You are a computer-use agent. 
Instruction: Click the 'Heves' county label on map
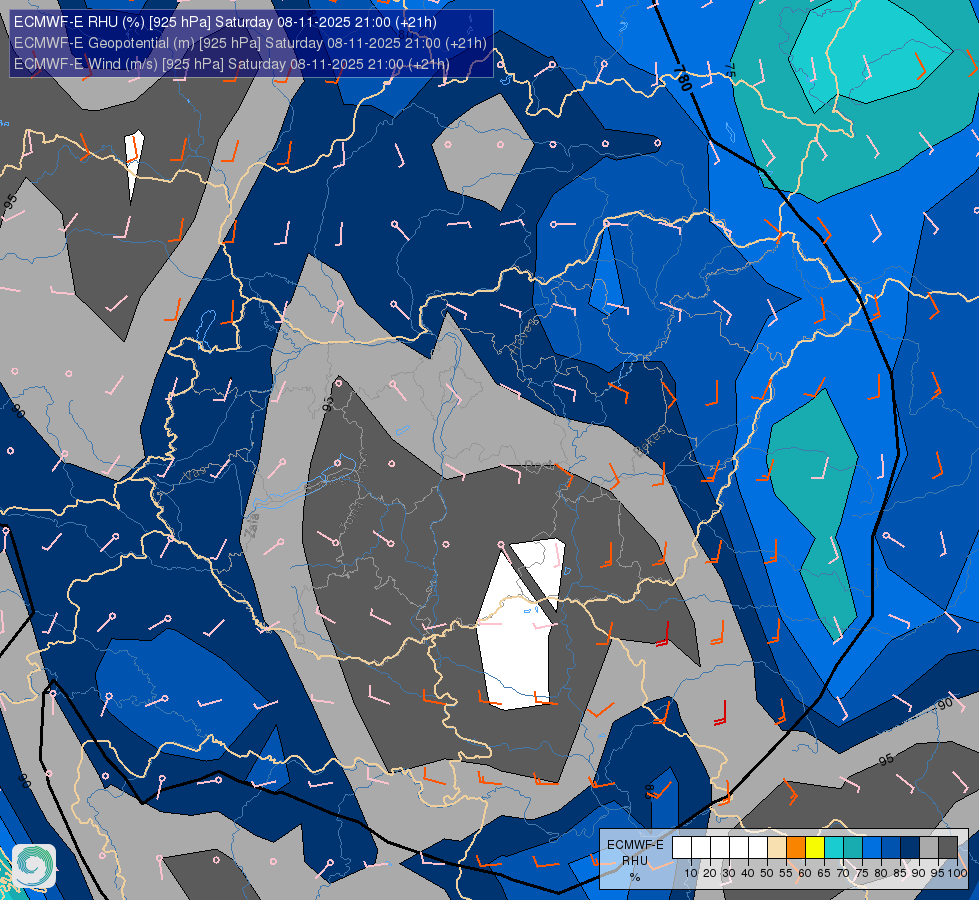pyautogui.click(x=525, y=335)
